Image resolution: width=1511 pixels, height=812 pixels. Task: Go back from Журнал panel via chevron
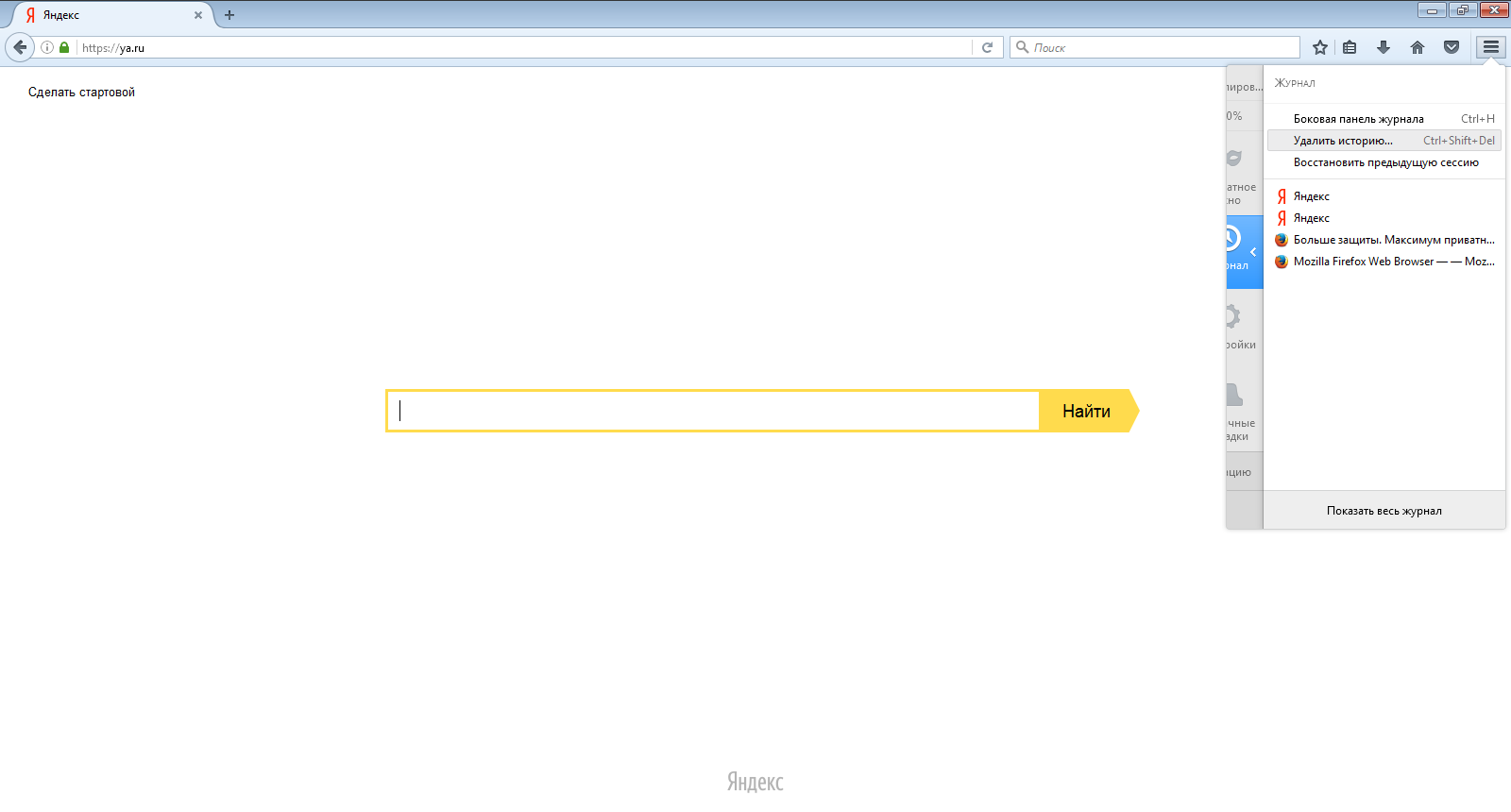1252,252
